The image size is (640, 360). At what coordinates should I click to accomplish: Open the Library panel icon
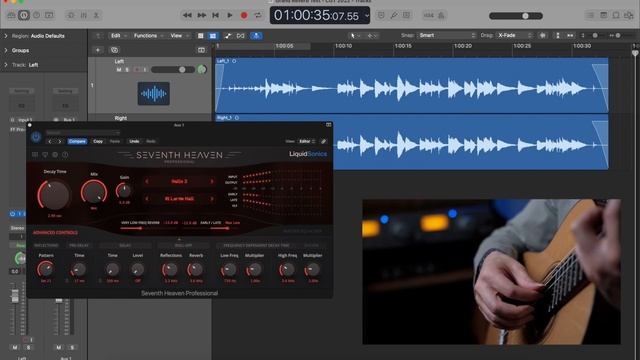(x=11, y=16)
